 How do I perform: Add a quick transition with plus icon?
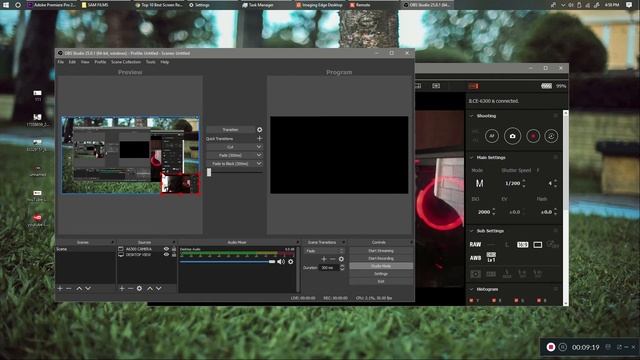pyautogui.click(x=260, y=139)
